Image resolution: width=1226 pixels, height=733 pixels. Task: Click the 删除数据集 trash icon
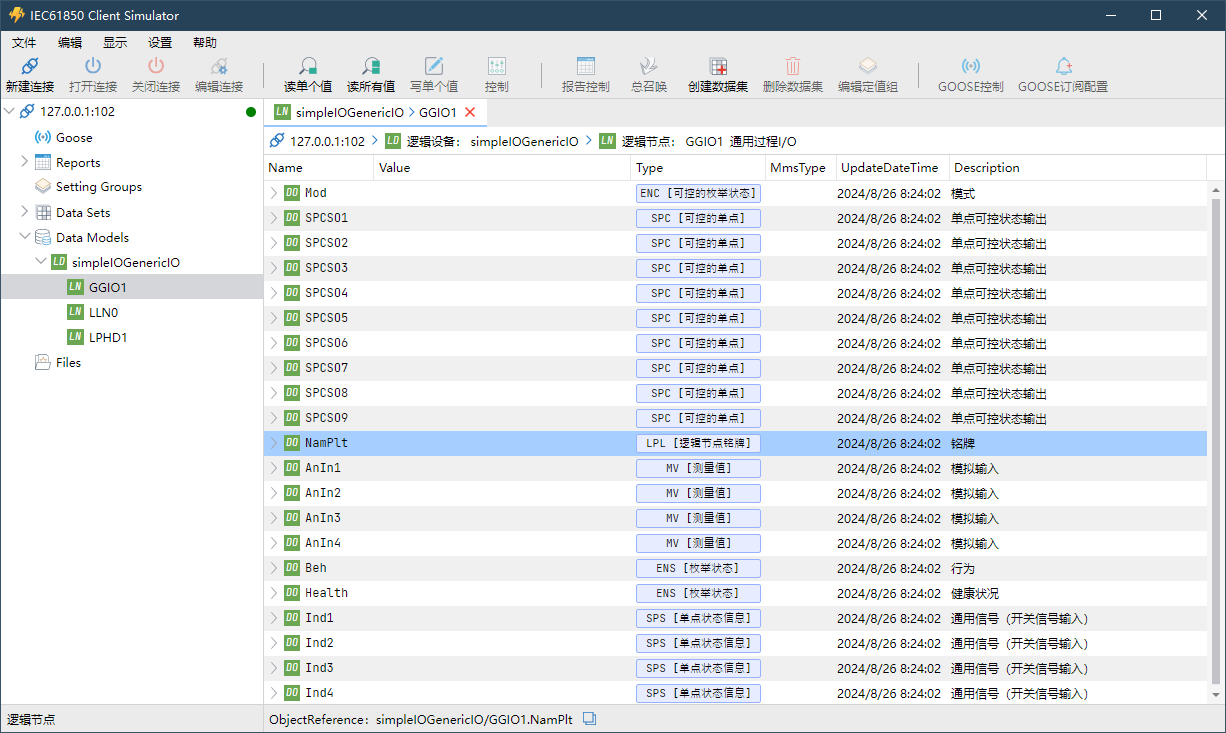(x=793, y=66)
